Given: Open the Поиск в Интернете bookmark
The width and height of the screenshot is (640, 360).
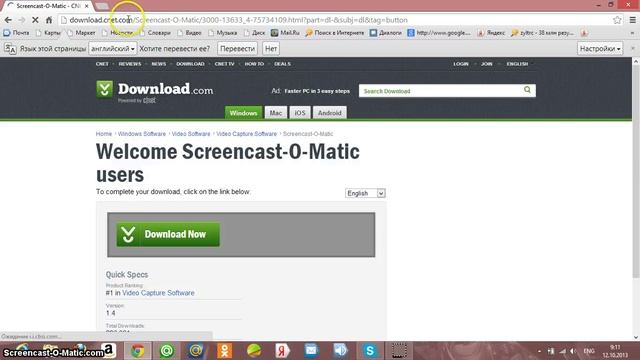Looking at the screenshot, I should 335,33.
